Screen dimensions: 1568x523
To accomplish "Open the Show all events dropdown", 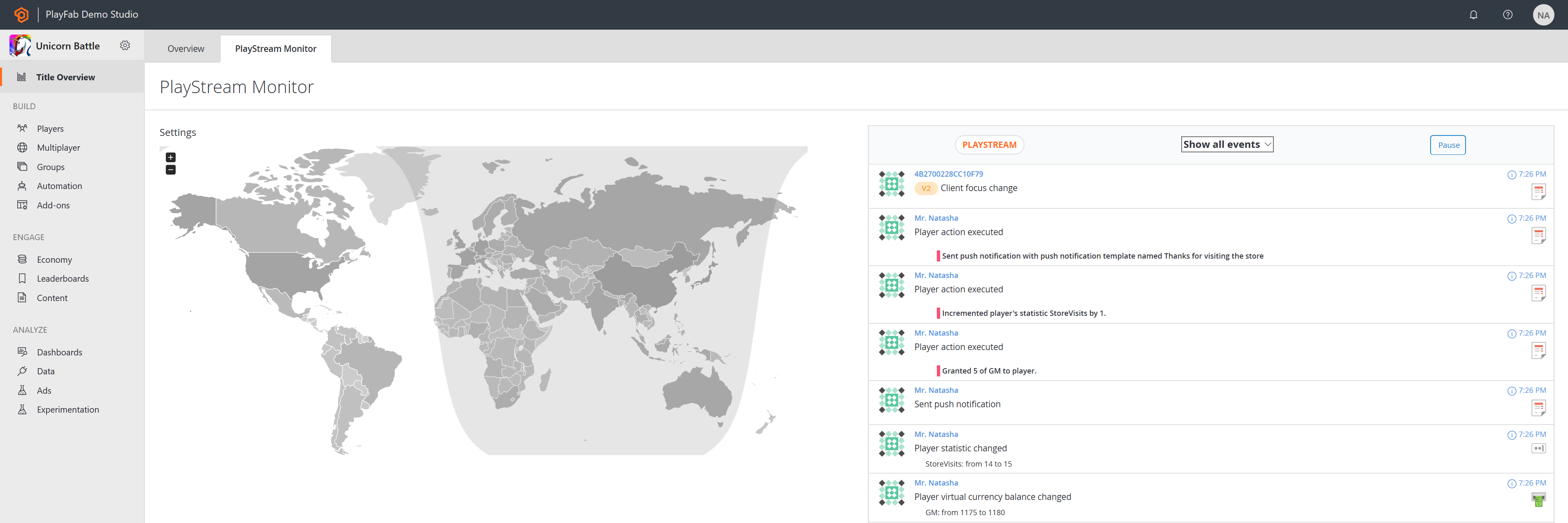I will (x=1225, y=144).
